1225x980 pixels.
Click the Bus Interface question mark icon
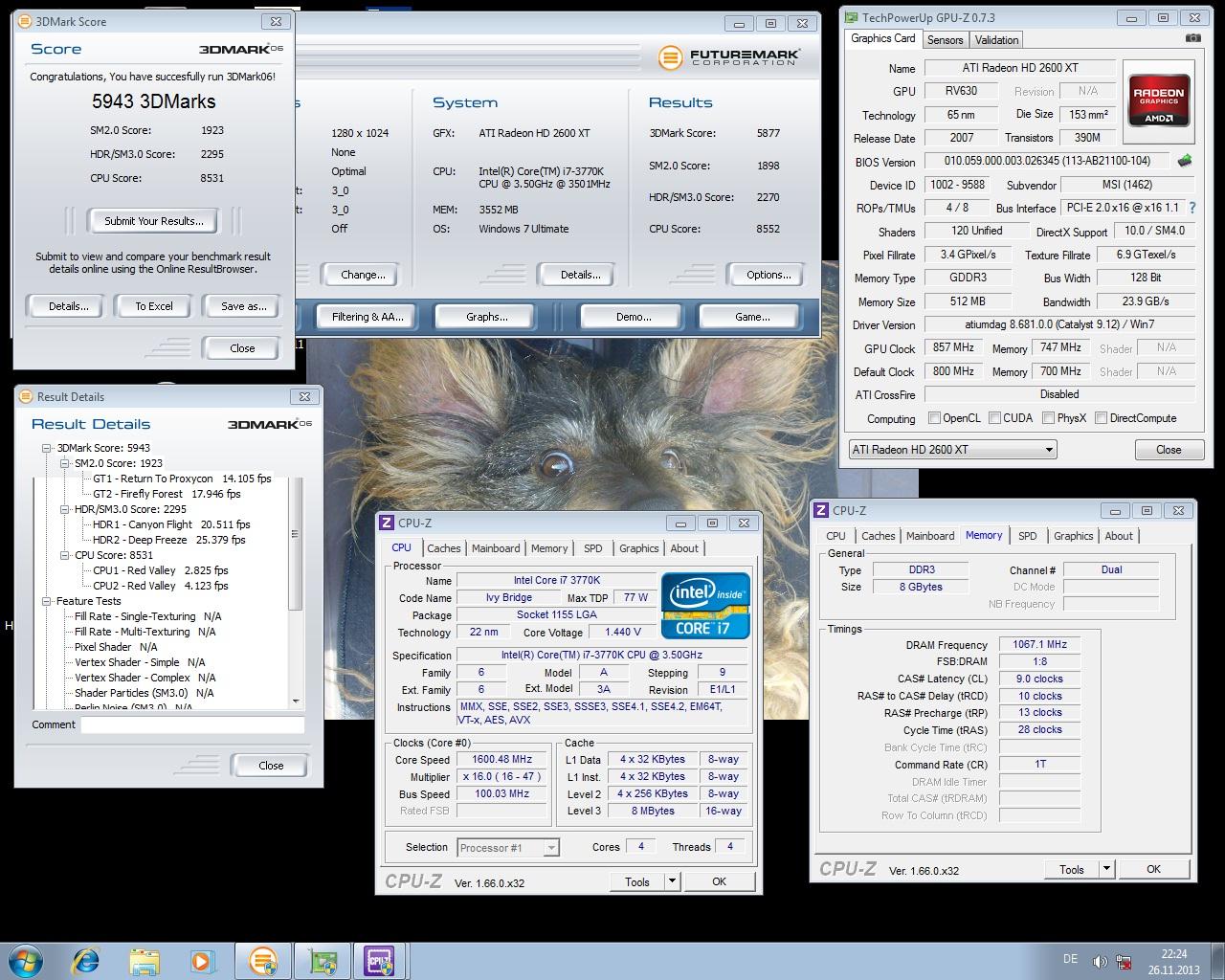[x=1192, y=208]
